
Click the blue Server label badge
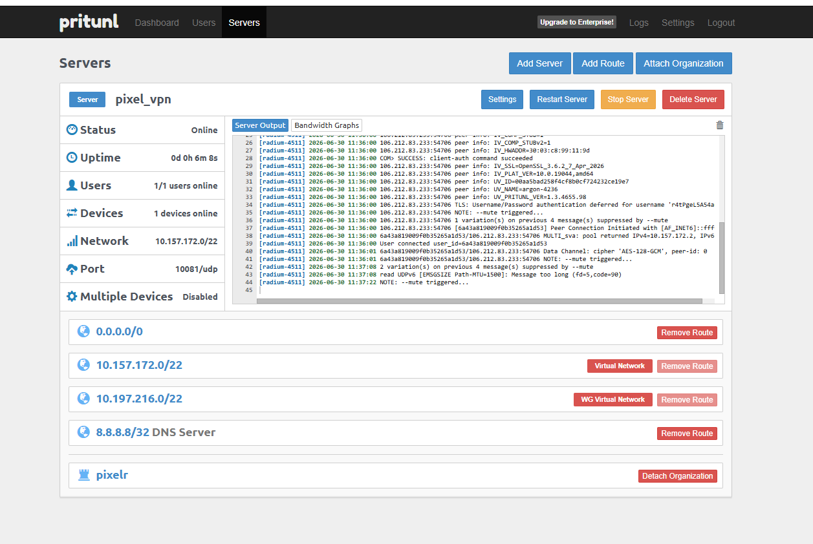coord(87,100)
